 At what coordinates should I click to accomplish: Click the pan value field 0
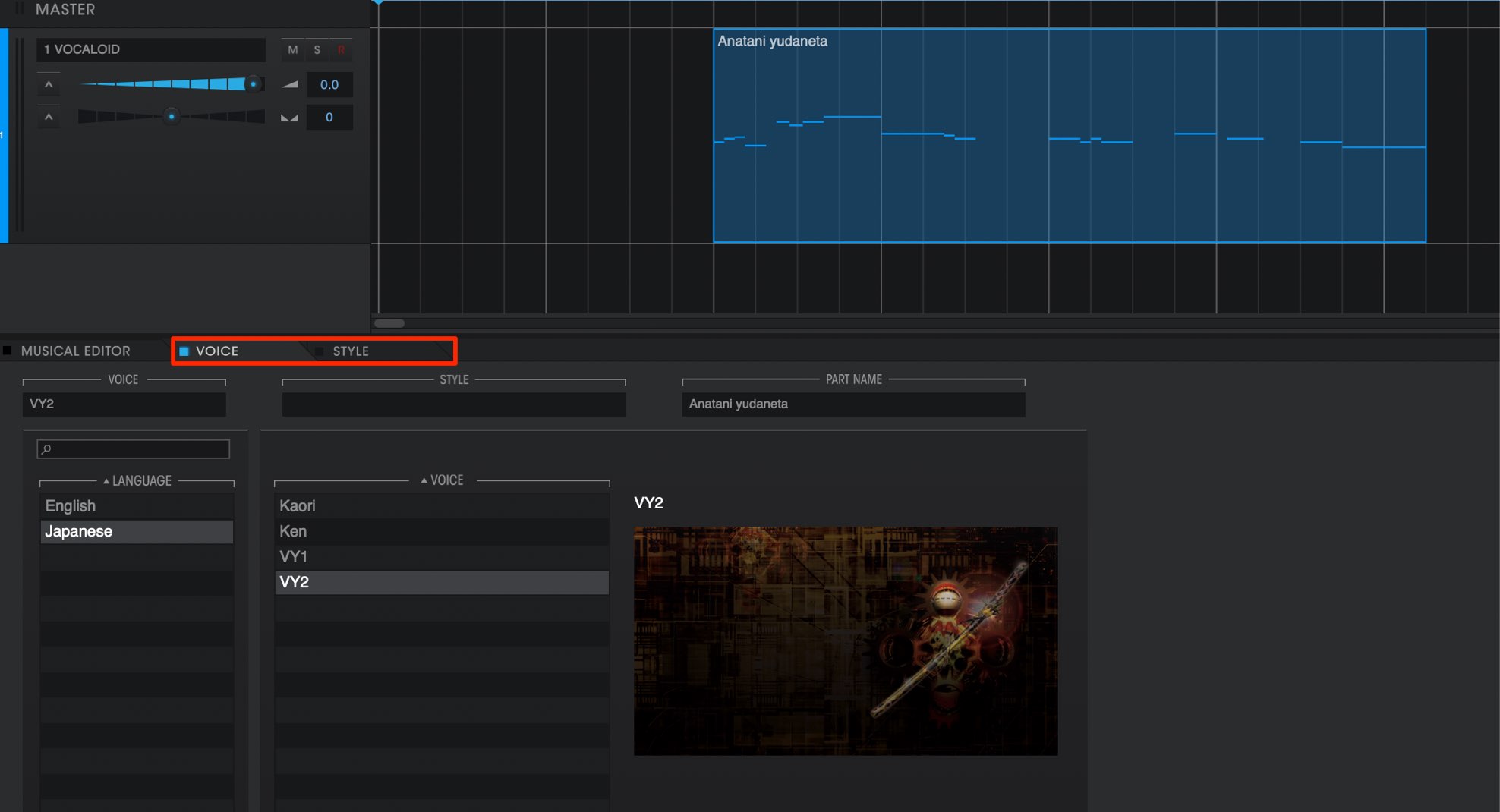(329, 118)
